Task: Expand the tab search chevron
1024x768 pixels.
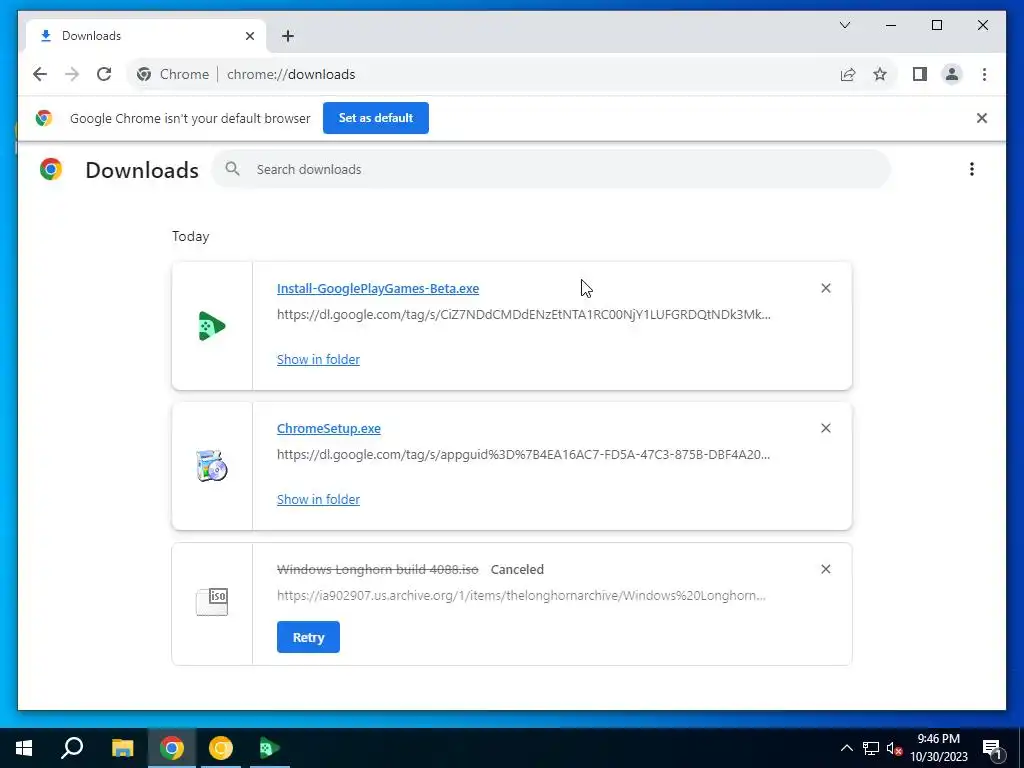Action: 844,25
